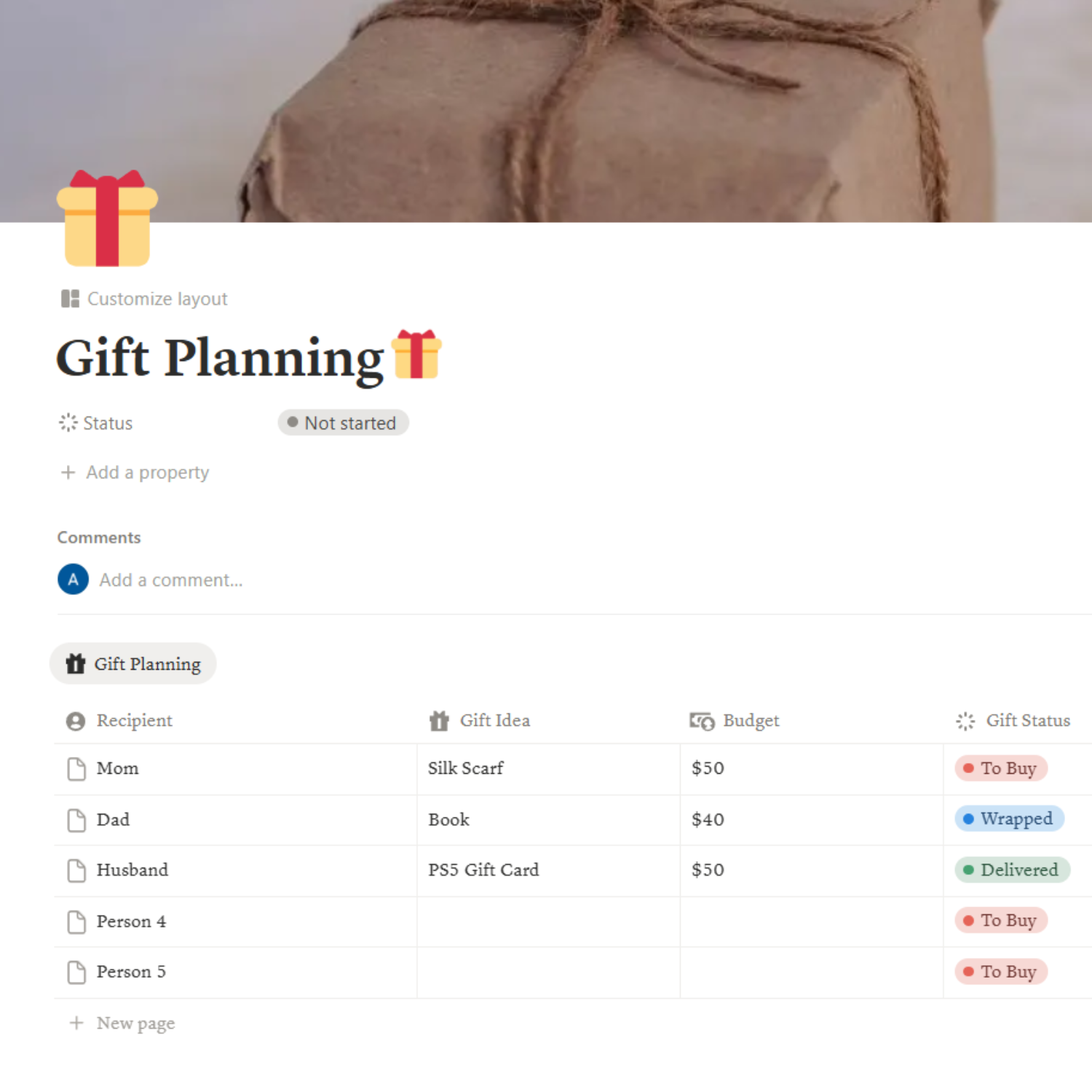Click the page icon next to Mom
This screenshot has width=1092, height=1092.
tap(76, 769)
